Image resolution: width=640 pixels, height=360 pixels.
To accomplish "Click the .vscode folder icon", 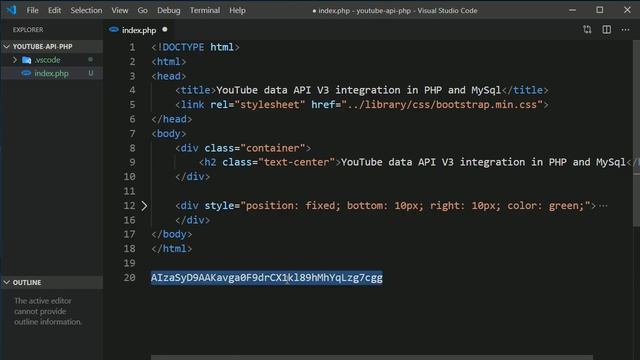I will coord(27,60).
